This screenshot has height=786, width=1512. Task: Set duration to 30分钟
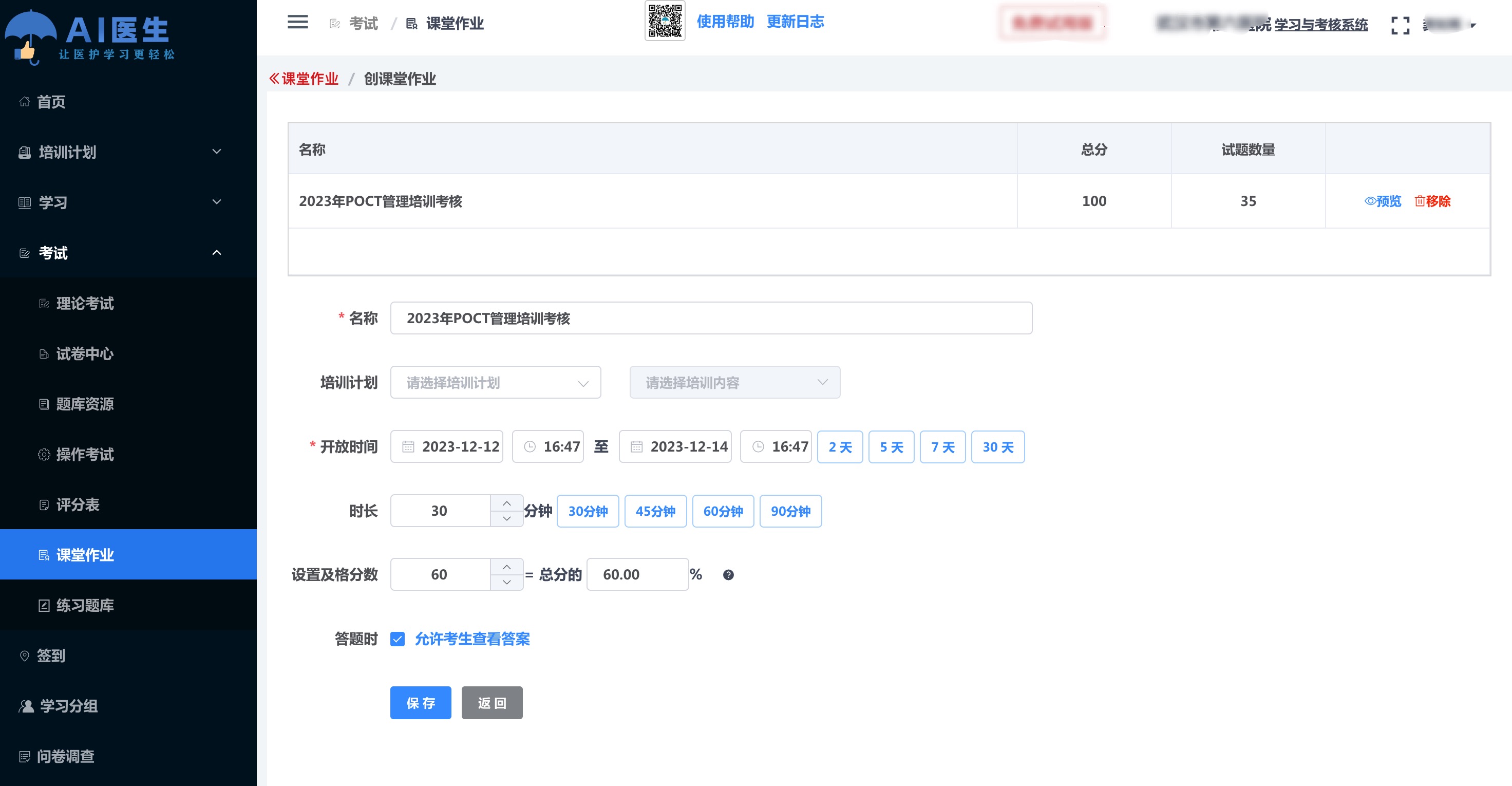(x=588, y=511)
